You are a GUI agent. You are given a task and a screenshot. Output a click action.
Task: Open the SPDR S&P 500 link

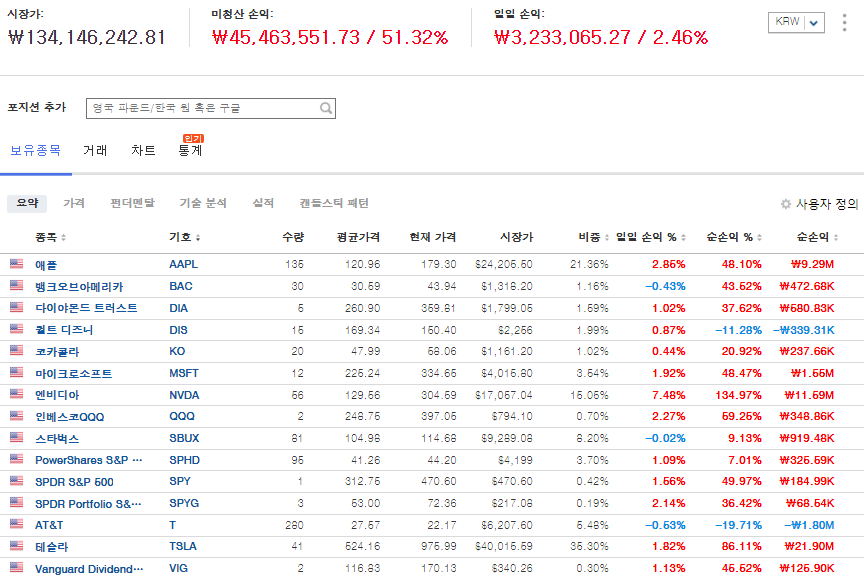pyautogui.click(x=74, y=482)
